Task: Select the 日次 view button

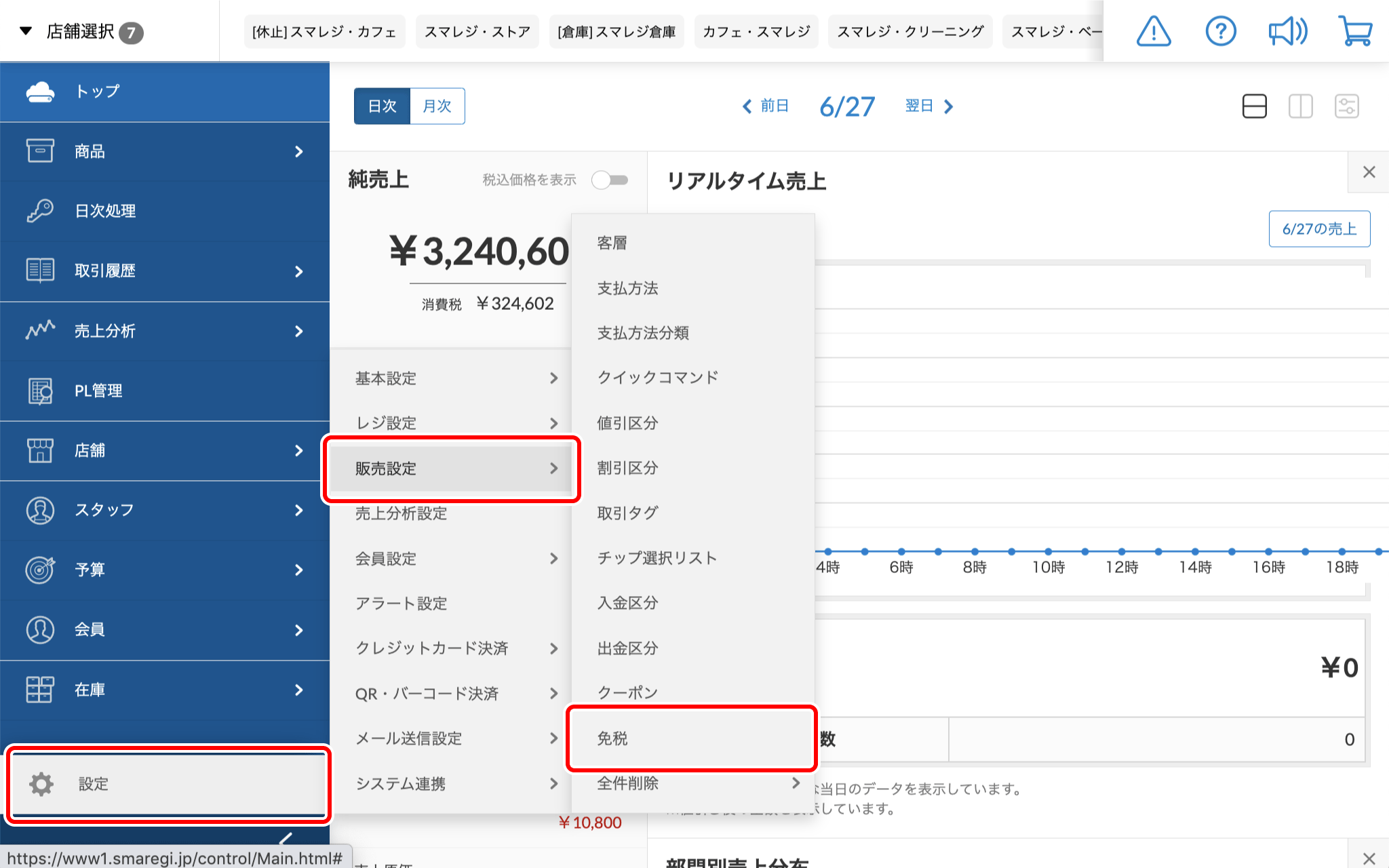Action: pos(382,106)
